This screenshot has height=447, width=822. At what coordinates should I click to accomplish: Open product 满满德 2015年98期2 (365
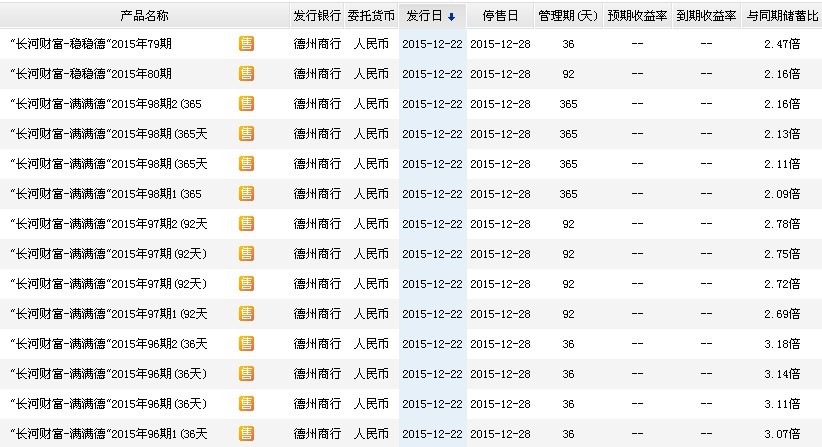point(106,104)
